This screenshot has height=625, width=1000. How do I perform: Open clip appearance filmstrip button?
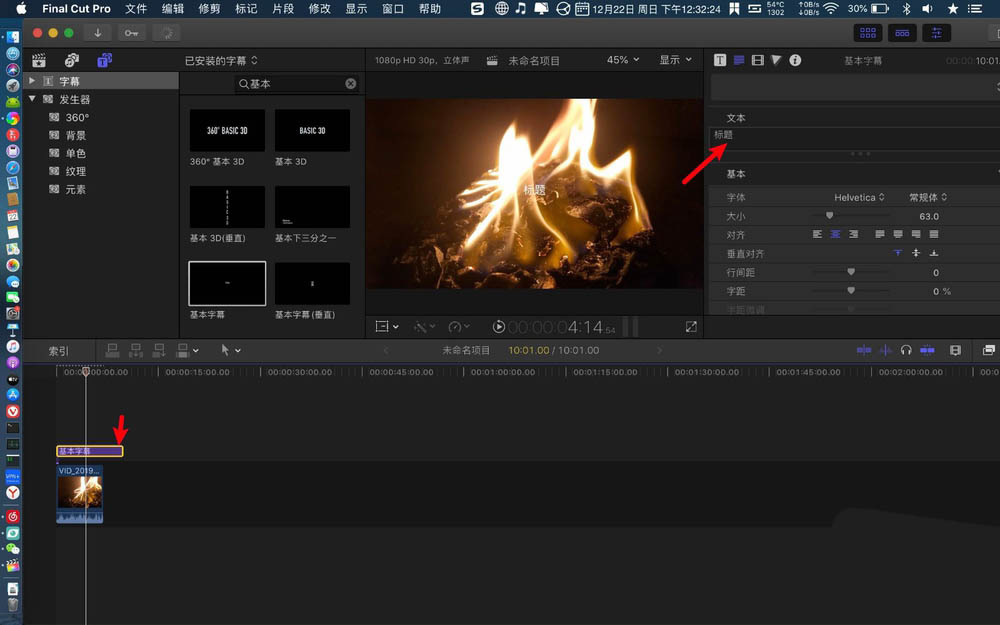[955, 349]
